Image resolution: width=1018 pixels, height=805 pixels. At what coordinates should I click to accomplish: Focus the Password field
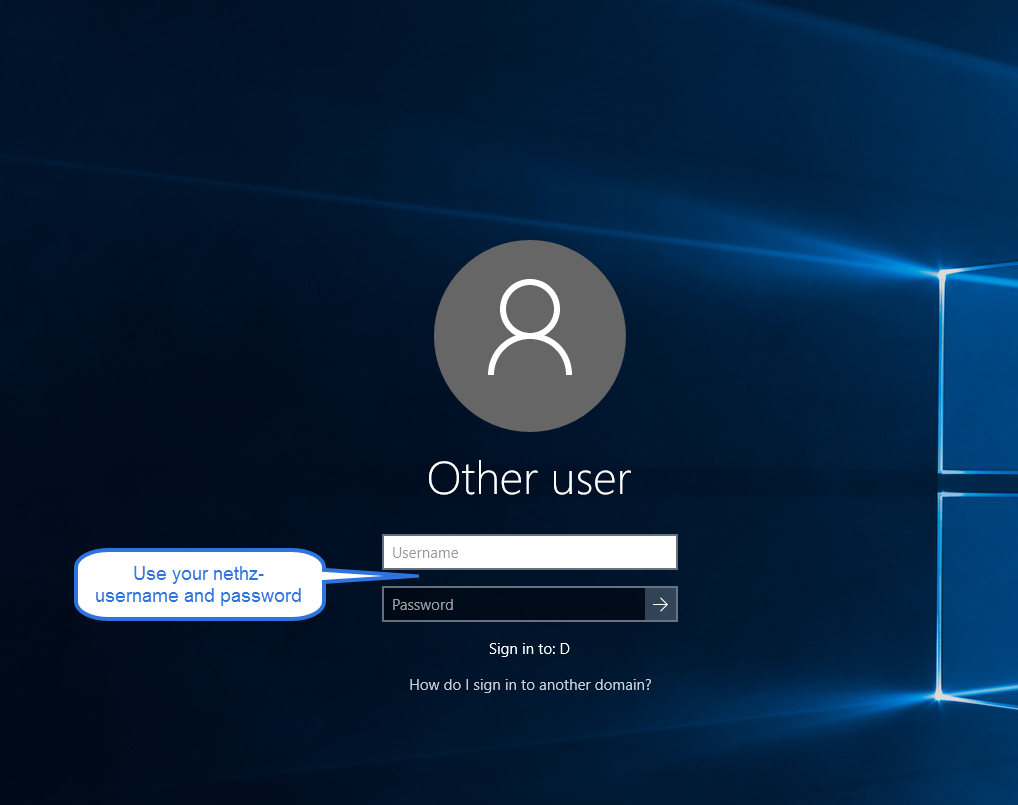pos(514,604)
